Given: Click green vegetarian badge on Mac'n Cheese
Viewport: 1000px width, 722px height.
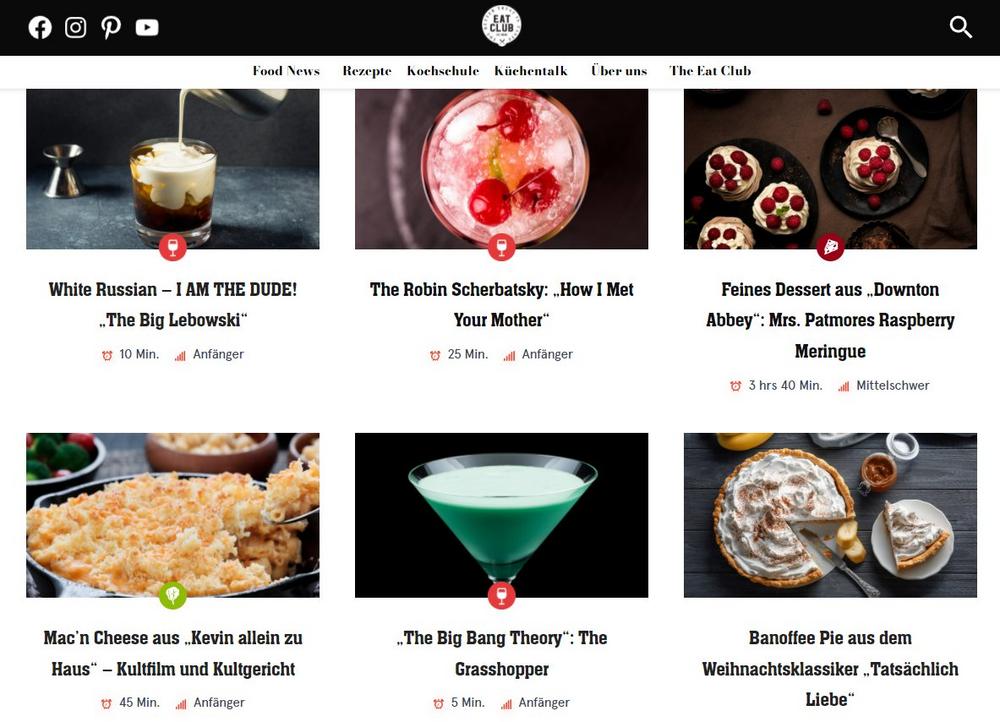Looking at the screenshot, I should (173, 596).
